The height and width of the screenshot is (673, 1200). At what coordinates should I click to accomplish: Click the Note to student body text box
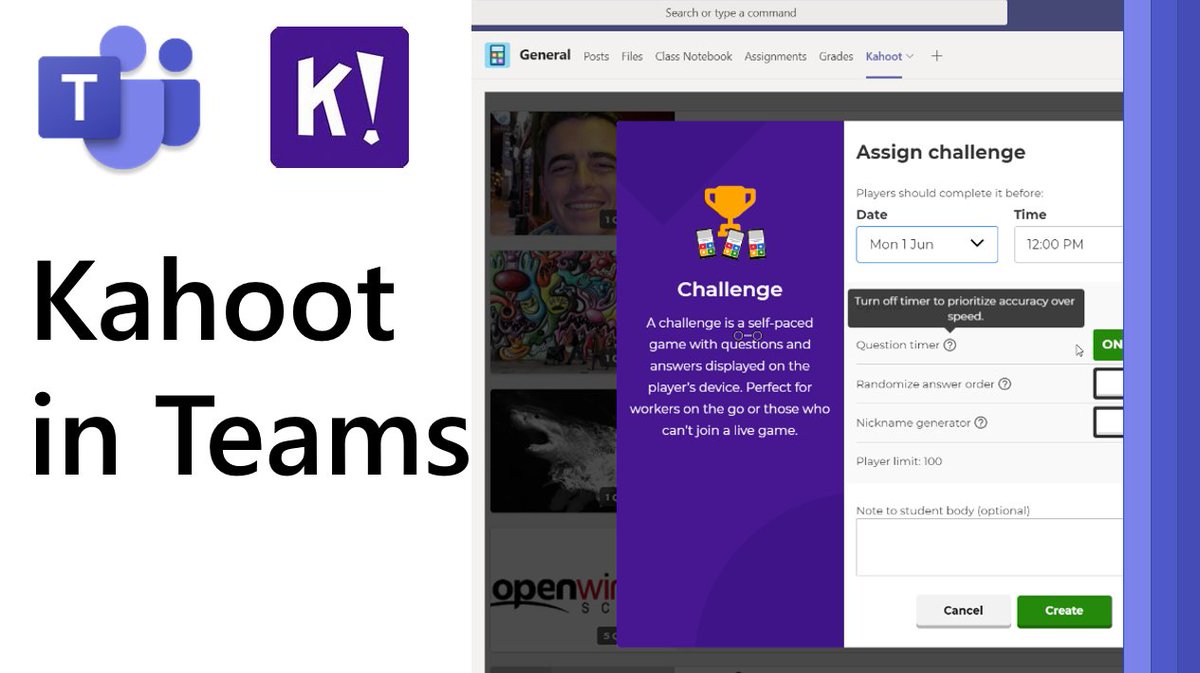point(989,547)
